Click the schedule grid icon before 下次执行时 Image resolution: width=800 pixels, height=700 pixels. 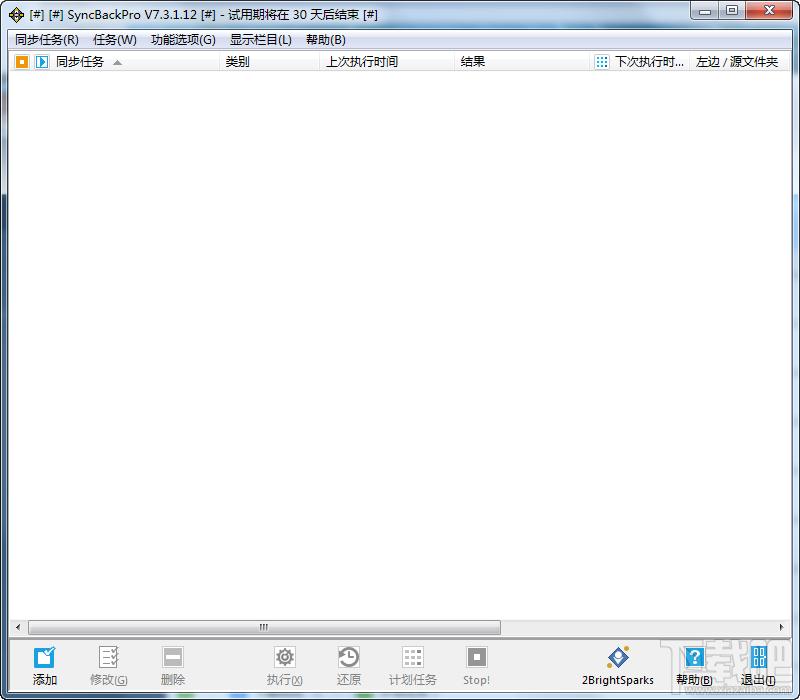point(602,62)
